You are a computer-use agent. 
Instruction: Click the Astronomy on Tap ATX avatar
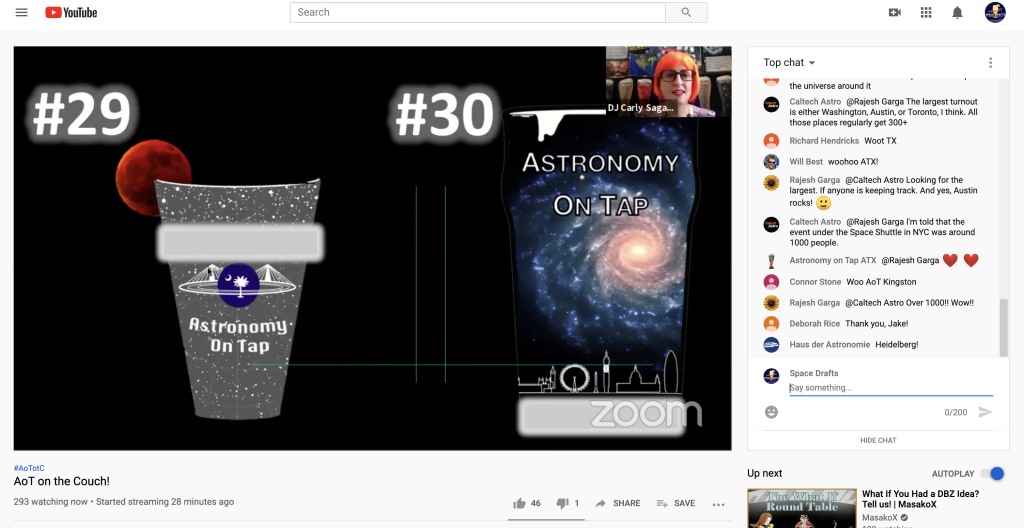tap(771, 261)
